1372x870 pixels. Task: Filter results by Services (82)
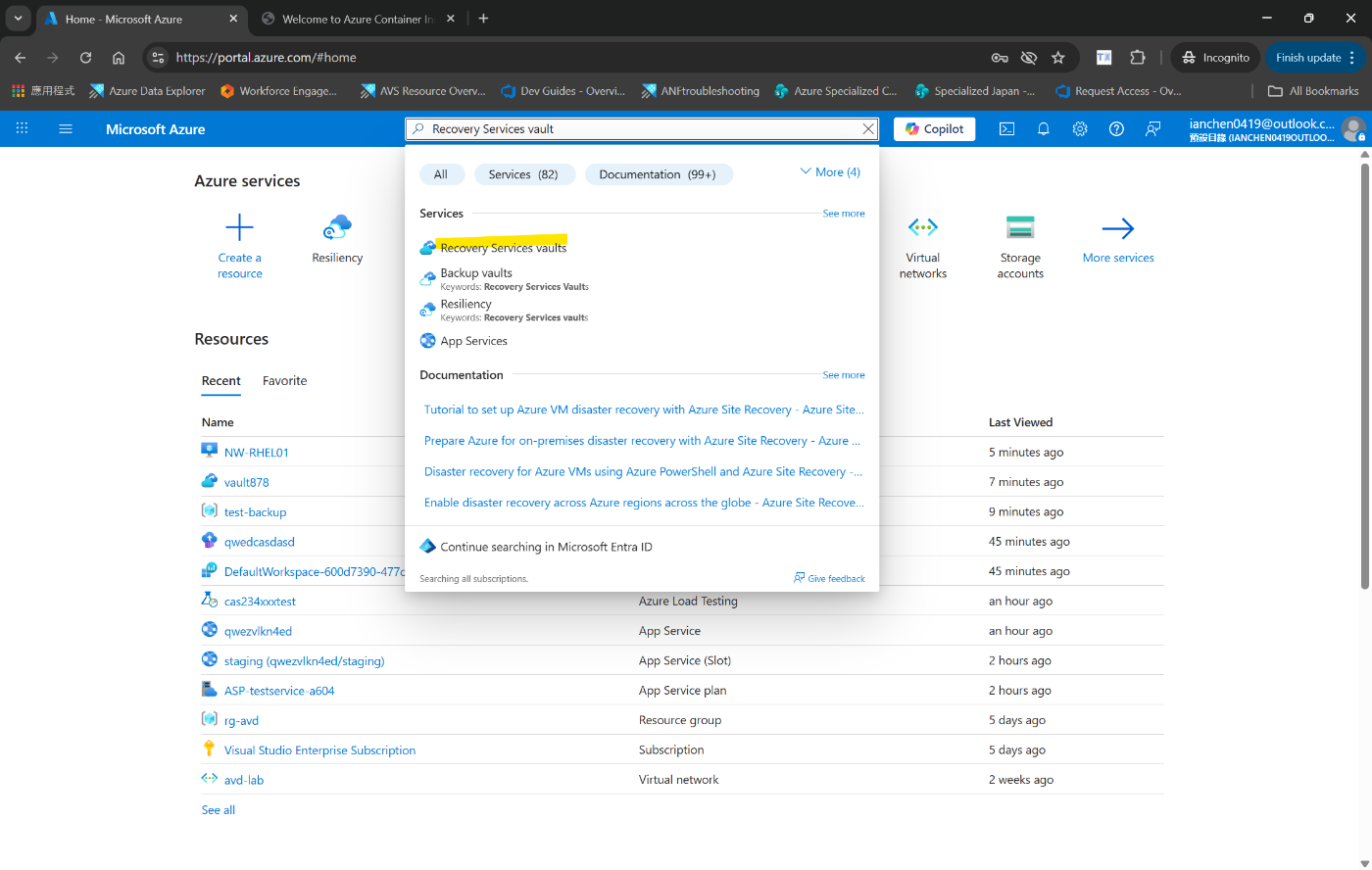[x=524, y=174]
